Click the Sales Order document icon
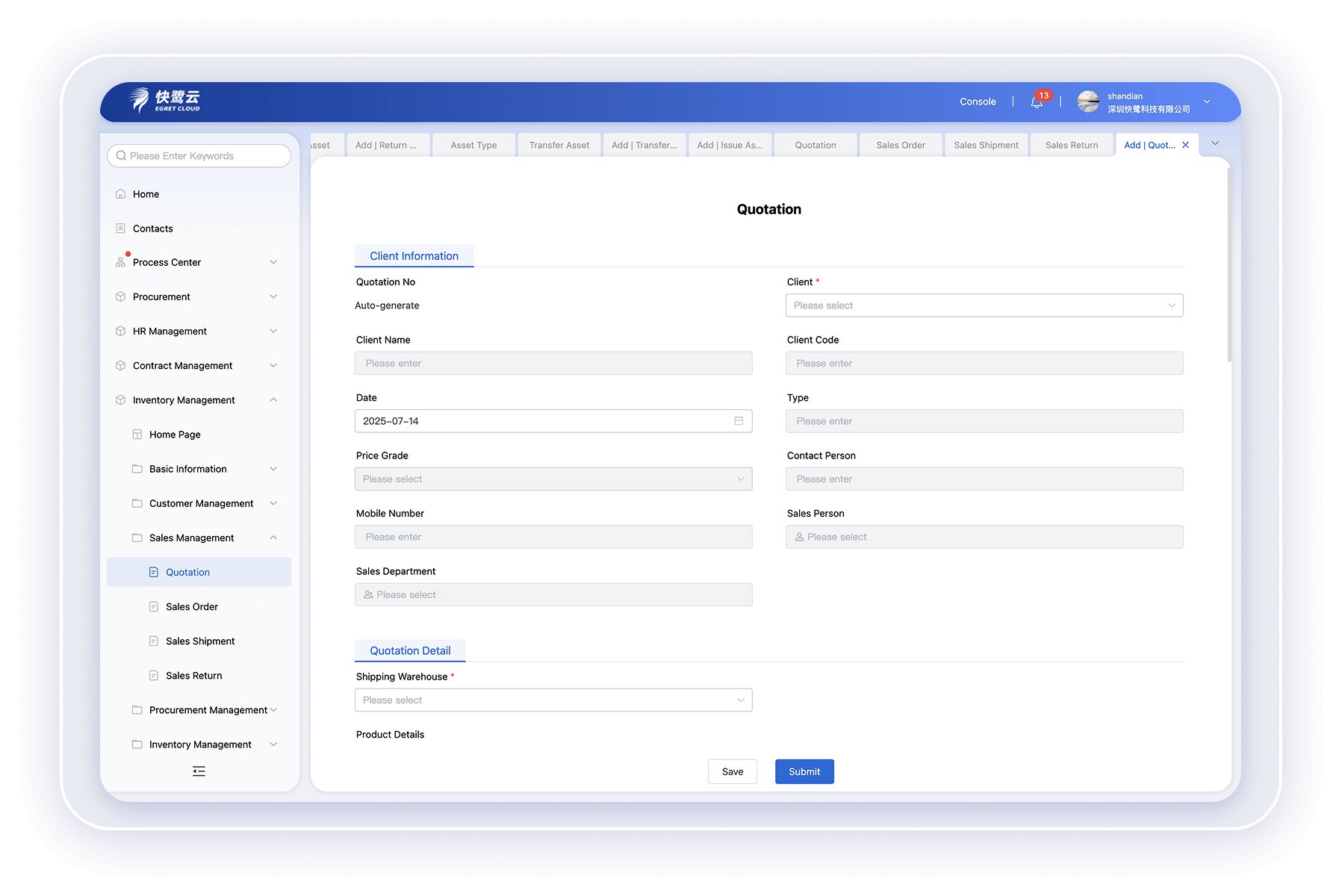The width and height of the screenshot is (1342, 896). pos(154,607)
